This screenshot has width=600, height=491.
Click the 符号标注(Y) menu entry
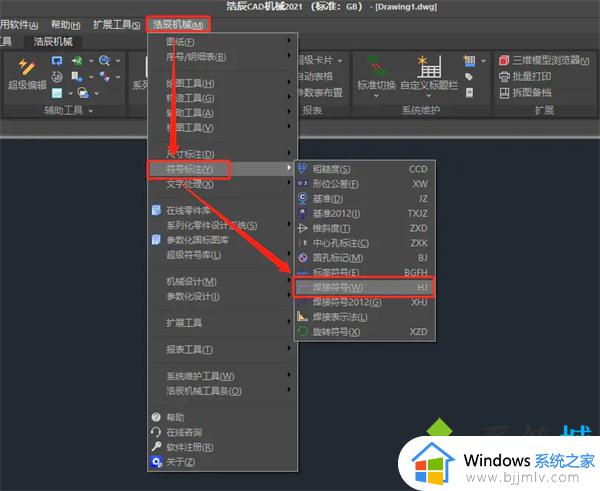222,169
